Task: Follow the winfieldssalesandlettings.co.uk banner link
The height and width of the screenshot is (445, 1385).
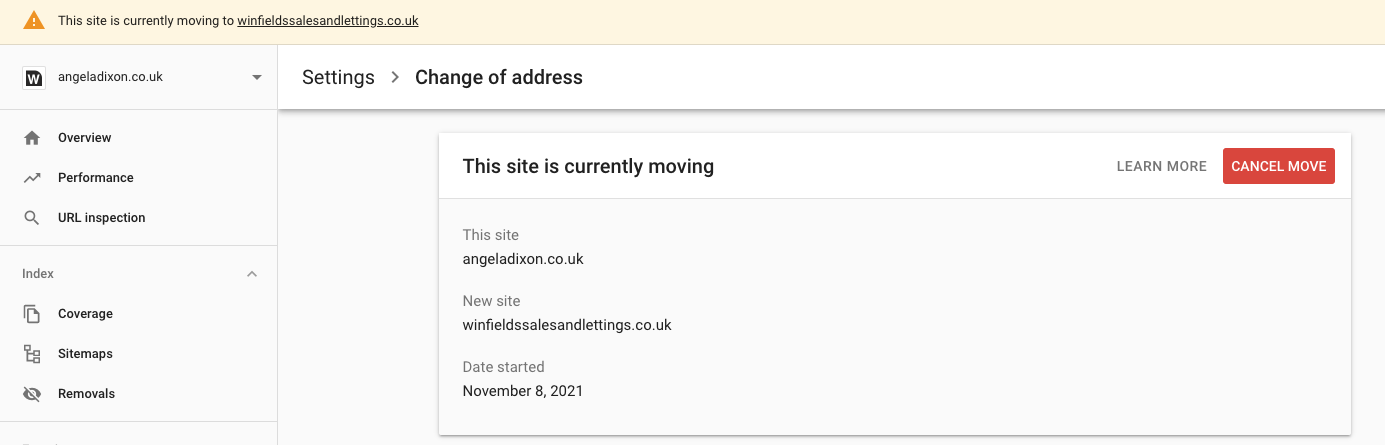Action: click(328, 20)
